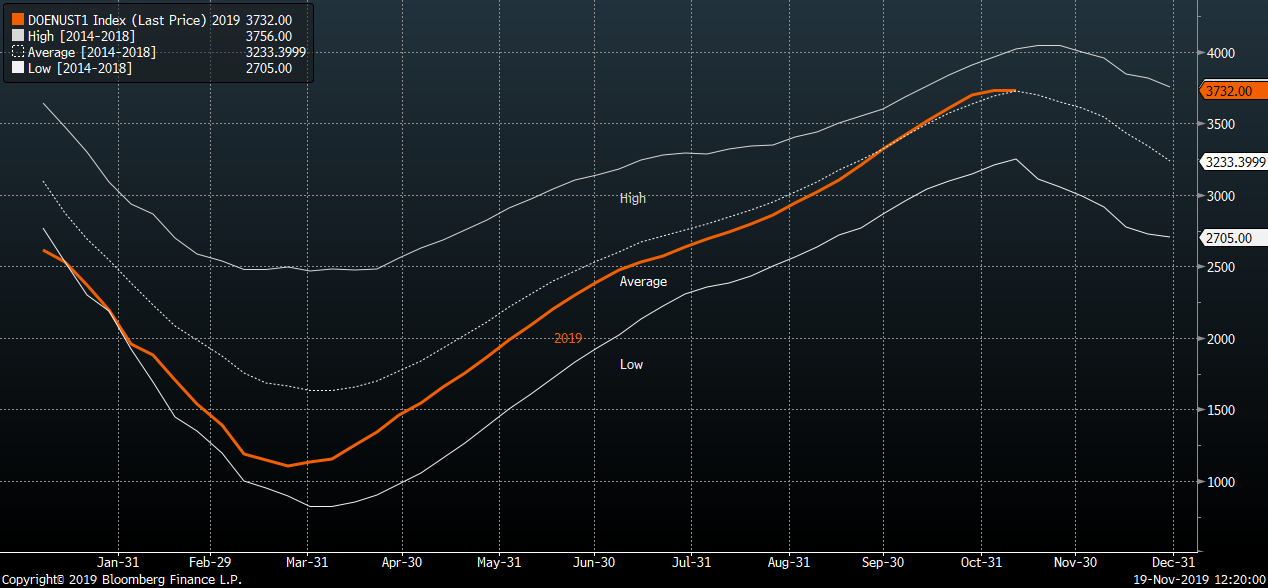This screenshot has height=588, width=1268.
Task: Click the 1000 y-axis label
Action: point(1221,482)
